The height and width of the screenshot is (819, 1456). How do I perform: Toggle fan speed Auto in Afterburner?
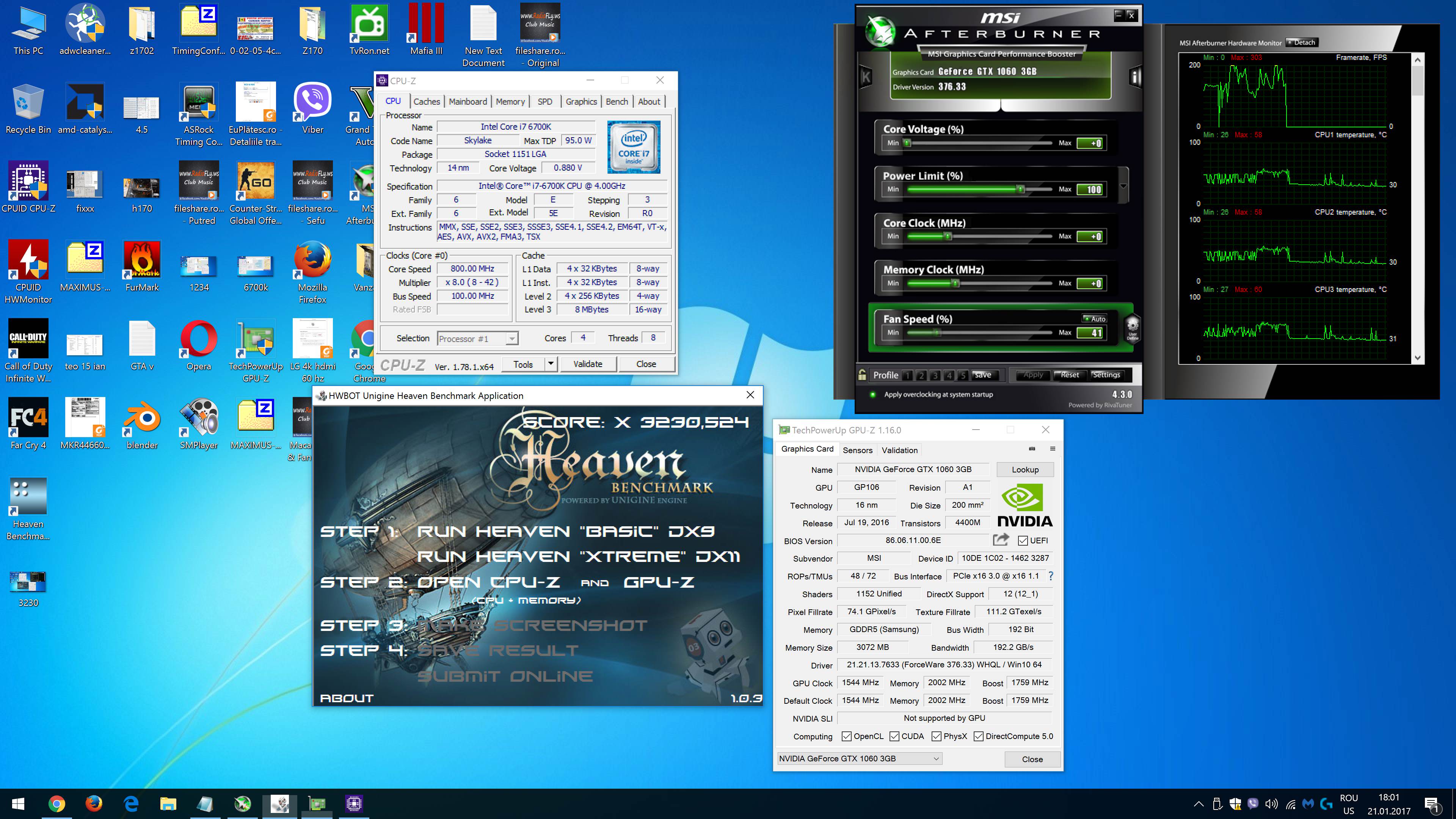coord(1094,319)
